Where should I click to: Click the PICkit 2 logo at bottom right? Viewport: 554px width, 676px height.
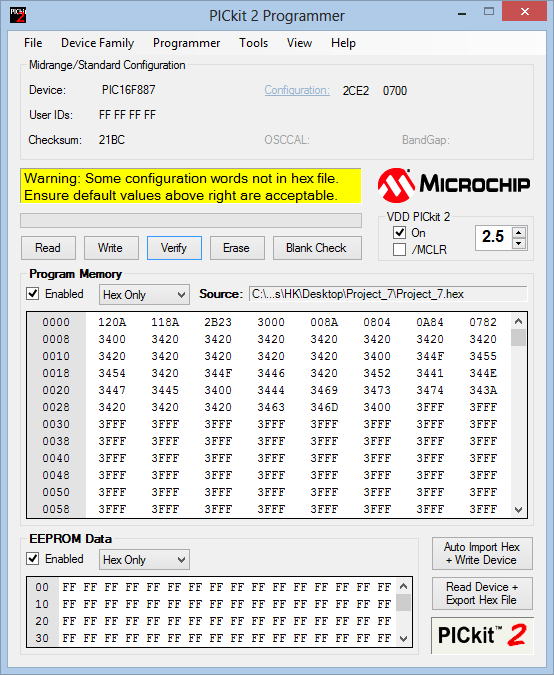(482, 635)
